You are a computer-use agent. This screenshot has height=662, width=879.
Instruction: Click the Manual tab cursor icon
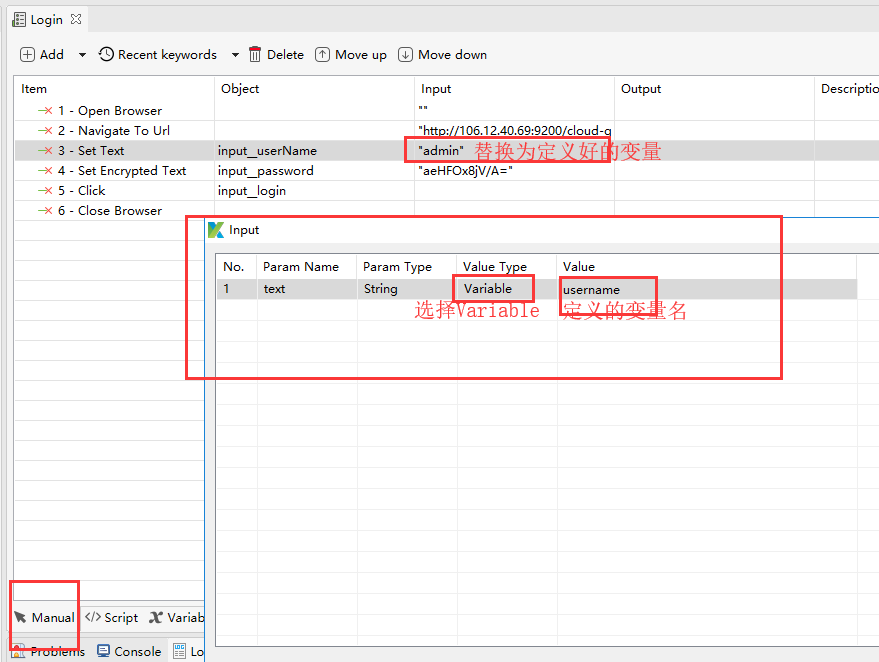20,617
